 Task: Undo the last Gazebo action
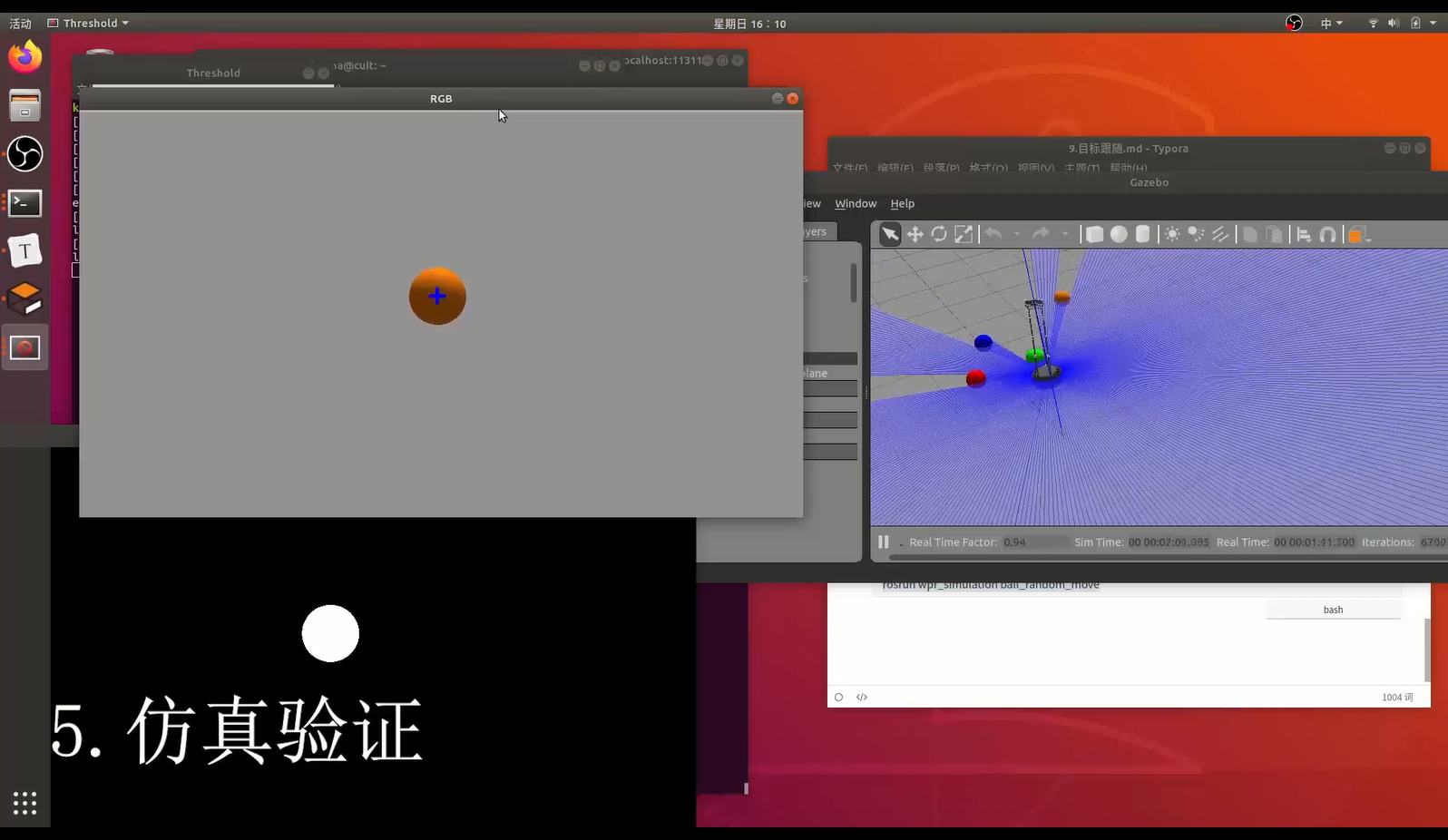pos(993,234)
